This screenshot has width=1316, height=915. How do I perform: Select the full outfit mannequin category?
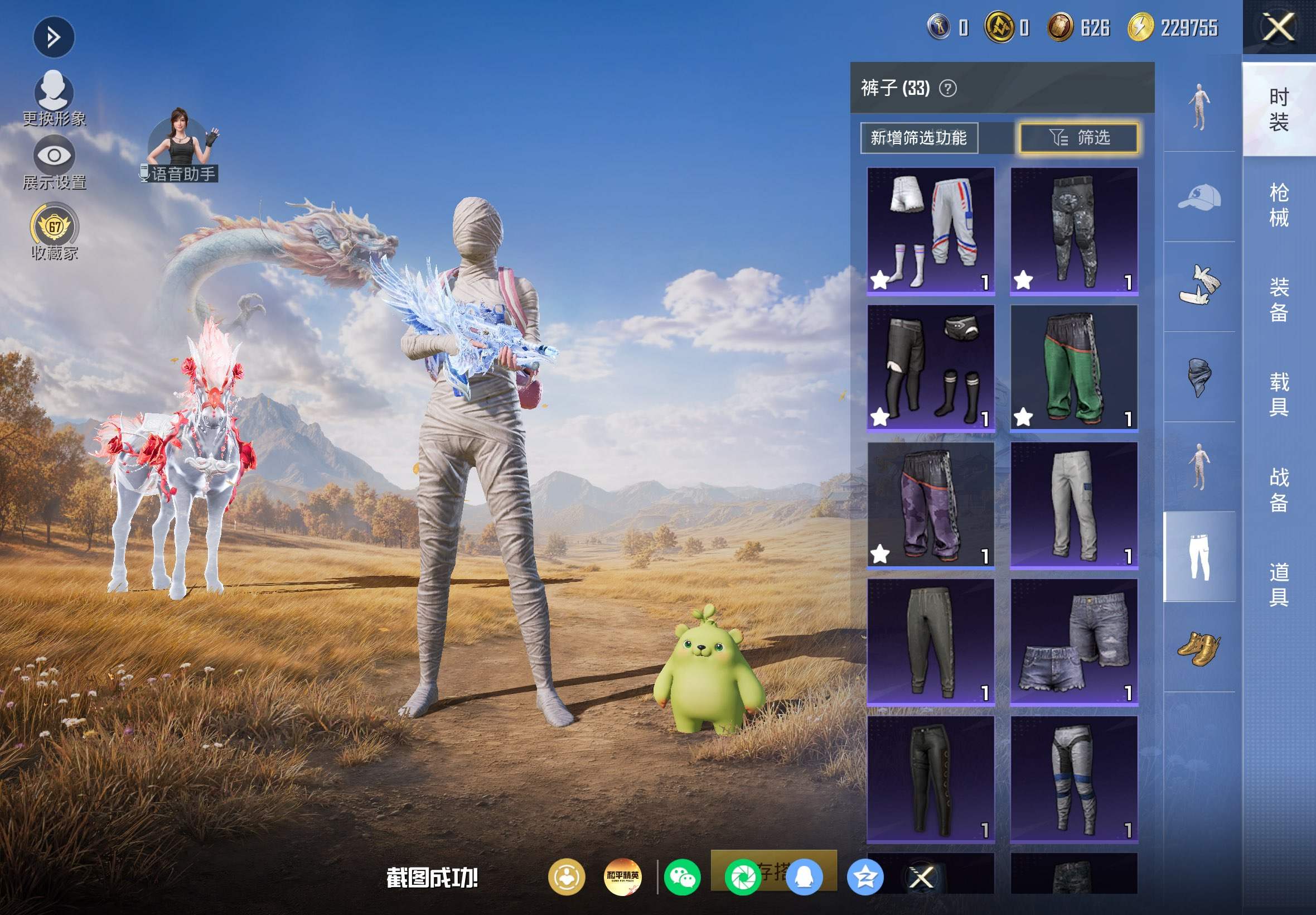(1199, 107)
